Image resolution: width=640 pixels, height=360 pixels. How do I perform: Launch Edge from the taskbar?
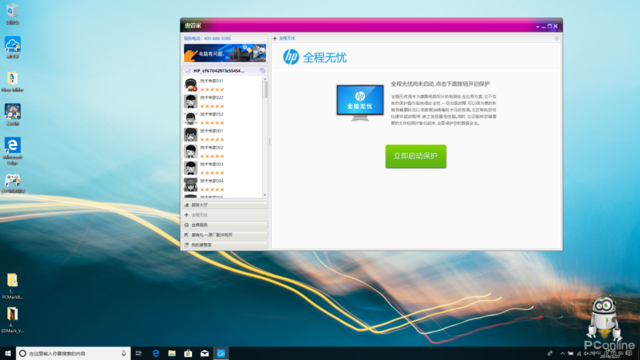(156, 353)
